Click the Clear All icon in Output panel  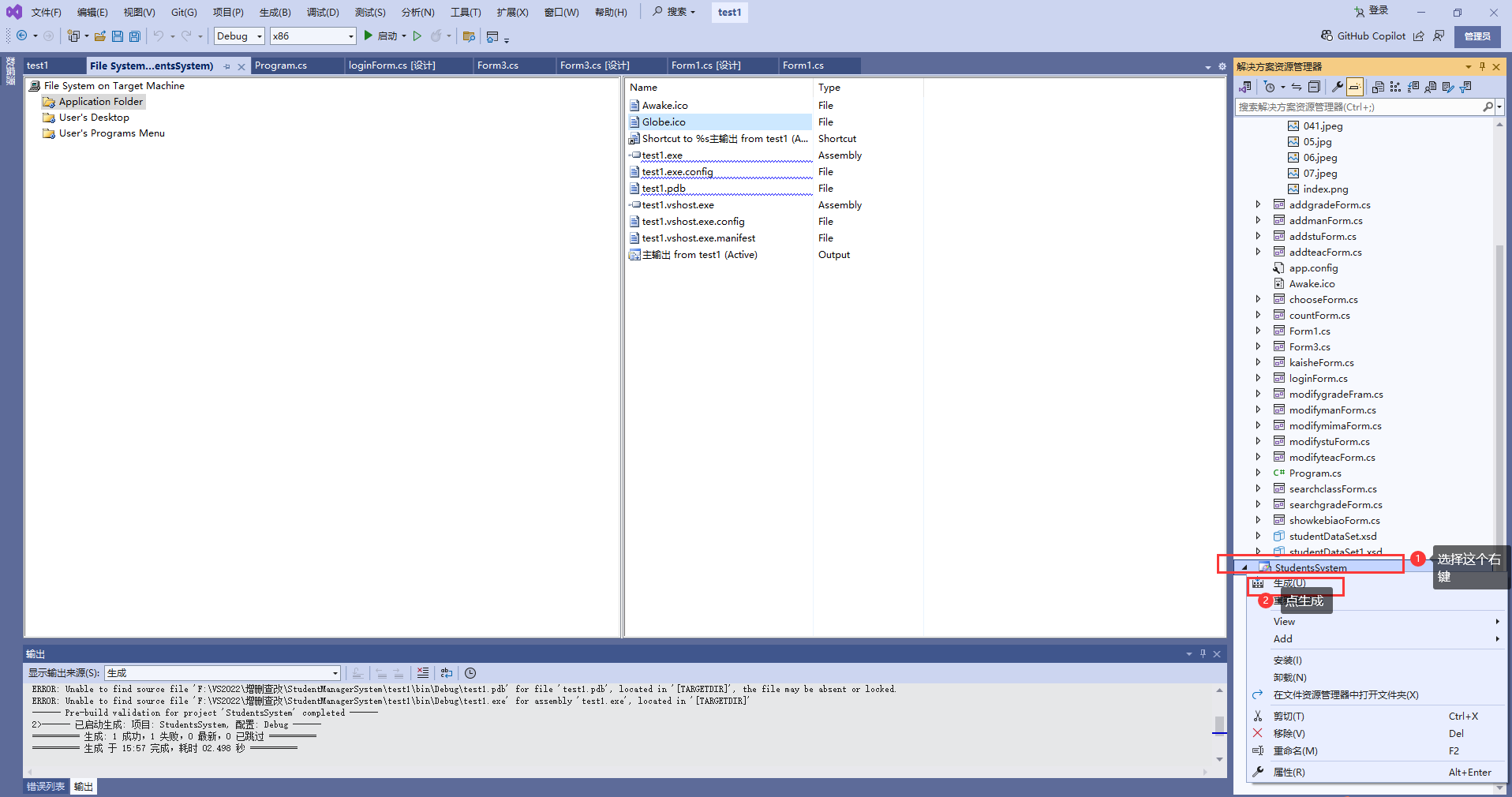click(x=423, y=673)
